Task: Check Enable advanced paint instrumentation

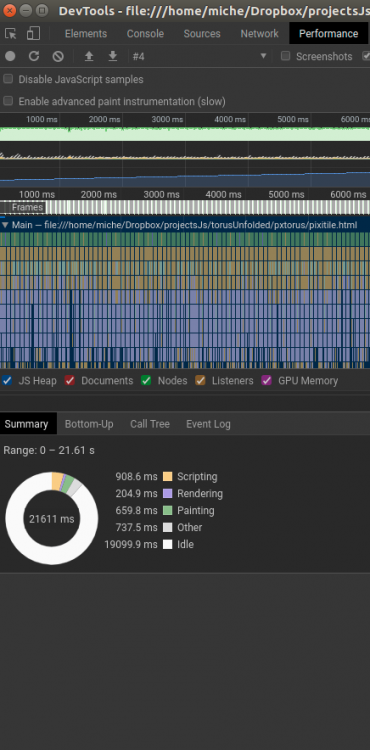Action: coord(8,101)
